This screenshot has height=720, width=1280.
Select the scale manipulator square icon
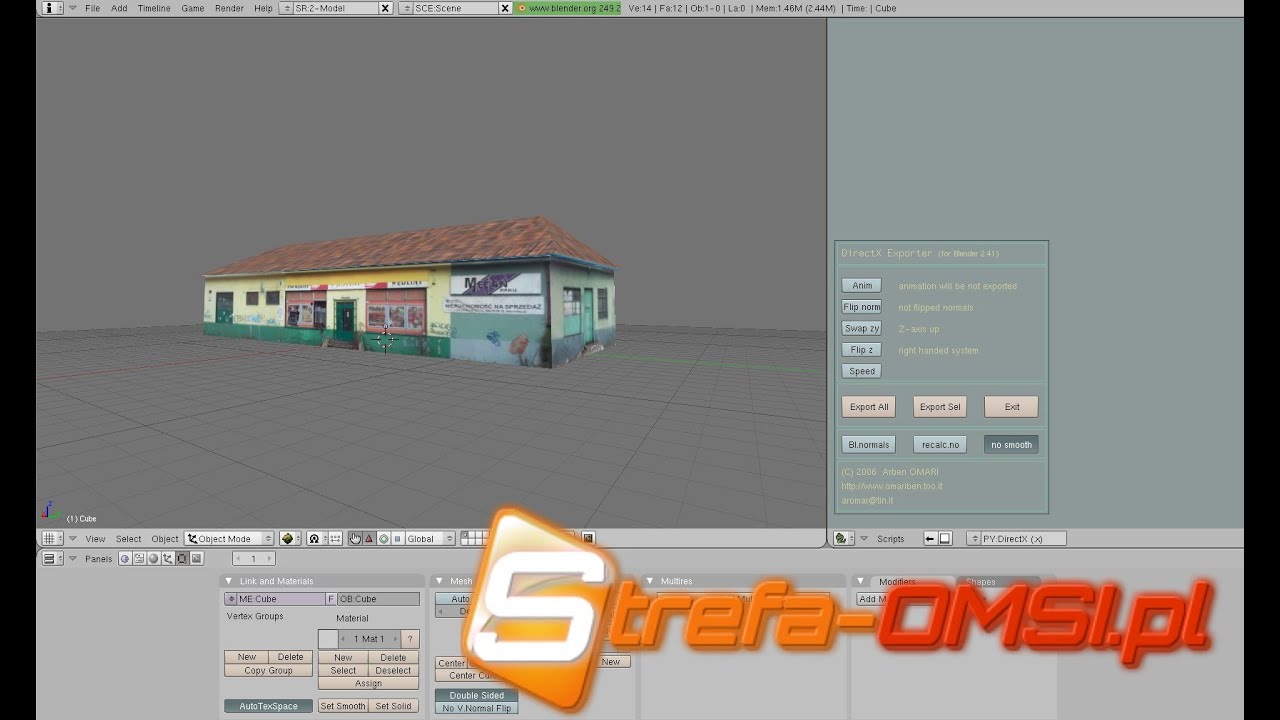click(x=397, y=538)
